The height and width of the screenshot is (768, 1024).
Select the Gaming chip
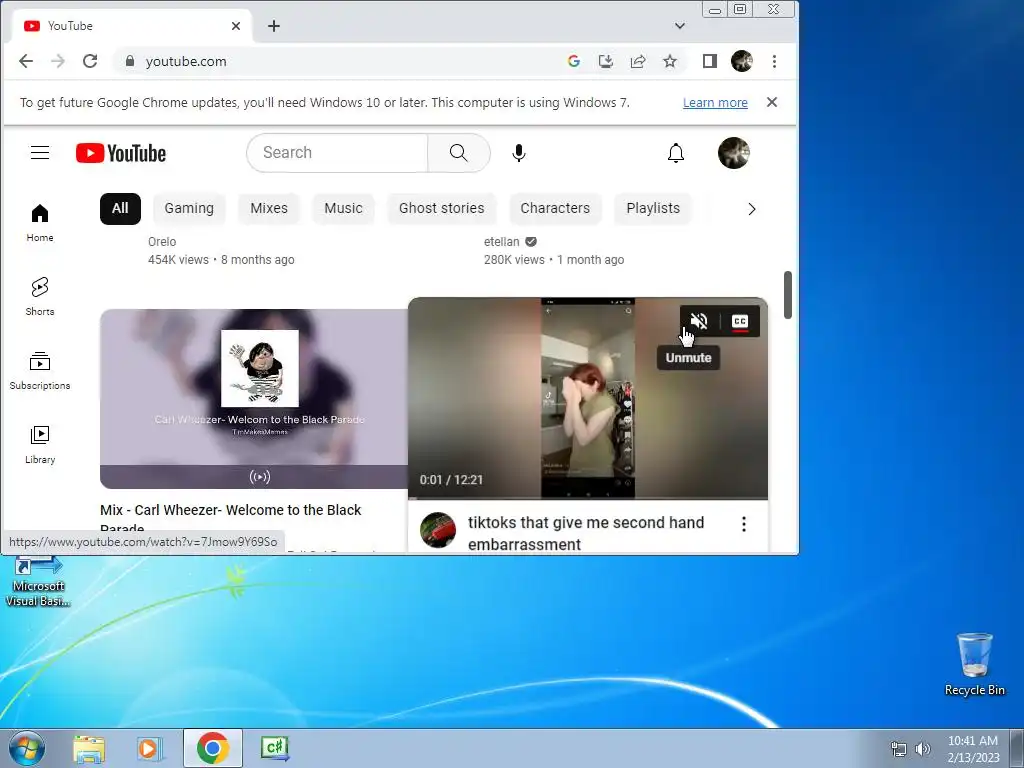pyautogui.click(x=189, y=208)
